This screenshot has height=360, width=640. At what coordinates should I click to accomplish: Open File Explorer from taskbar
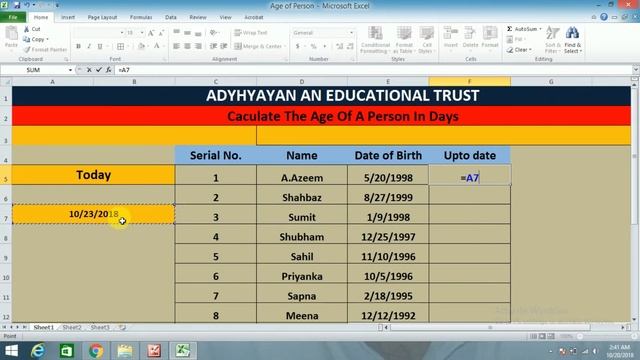pyautogui.click(x=125, y=351)
